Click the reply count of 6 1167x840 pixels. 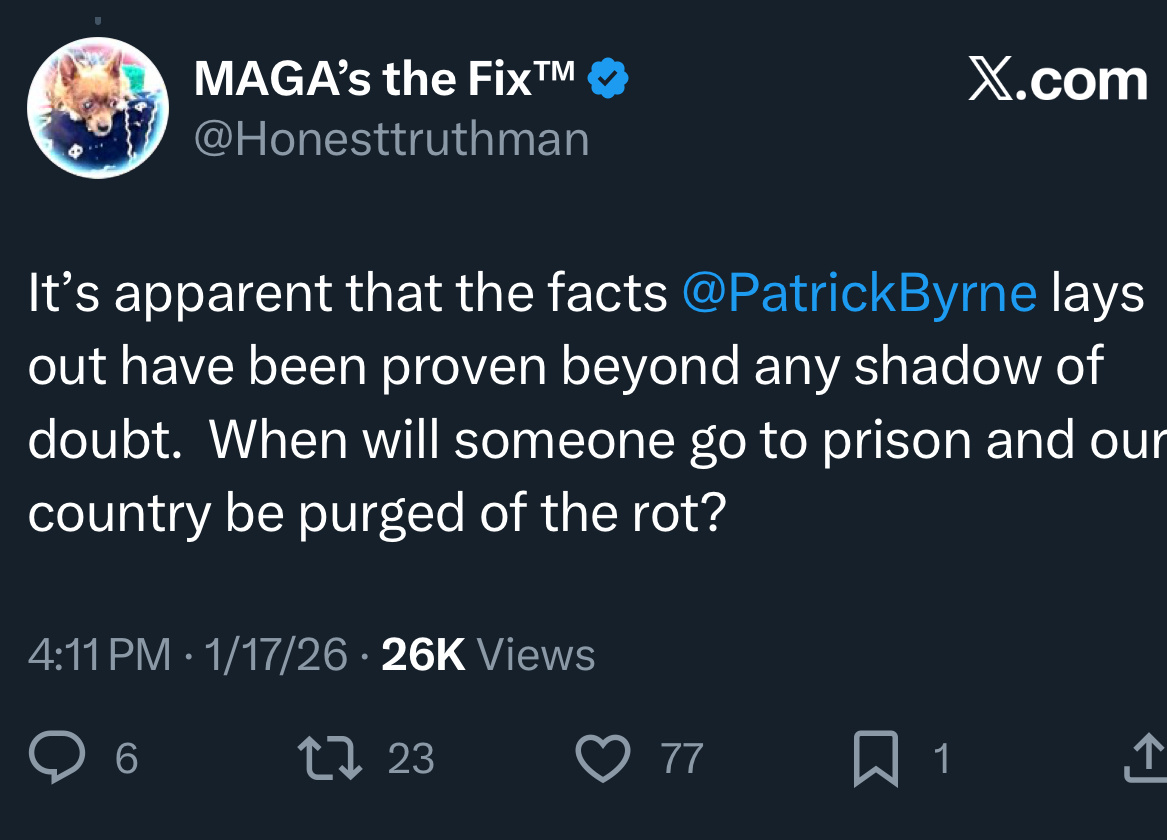pyautogui.click(x=126, y=760)
